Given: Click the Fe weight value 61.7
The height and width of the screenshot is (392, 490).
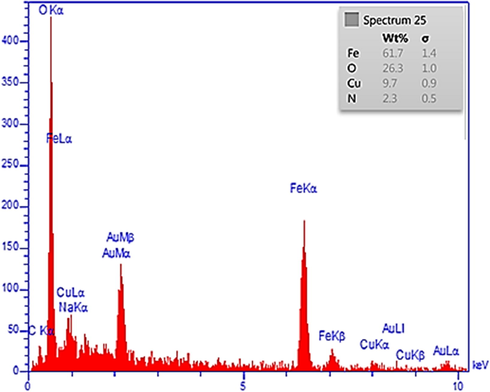Looking at the screenshot, I should [x=393, y=53].
